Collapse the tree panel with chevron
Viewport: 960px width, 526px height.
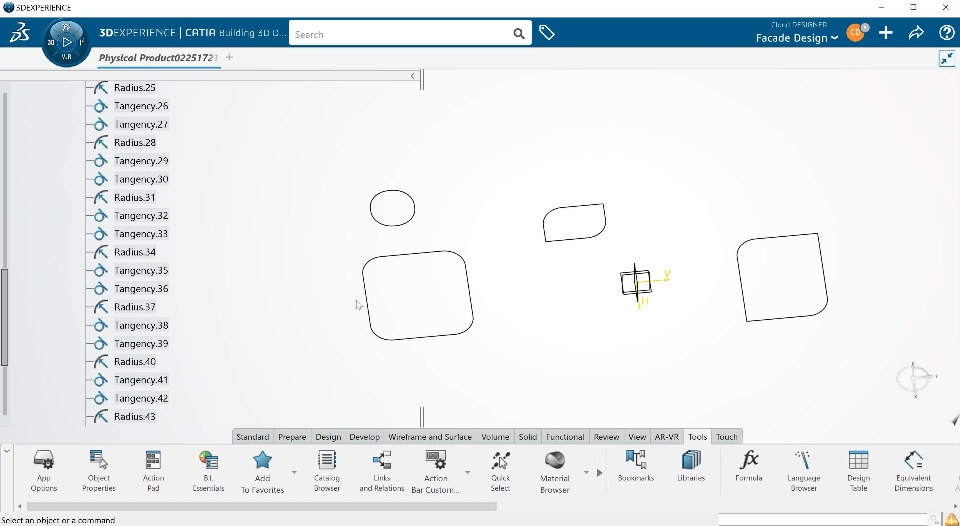pyautogui.click(x=413, y=76)
